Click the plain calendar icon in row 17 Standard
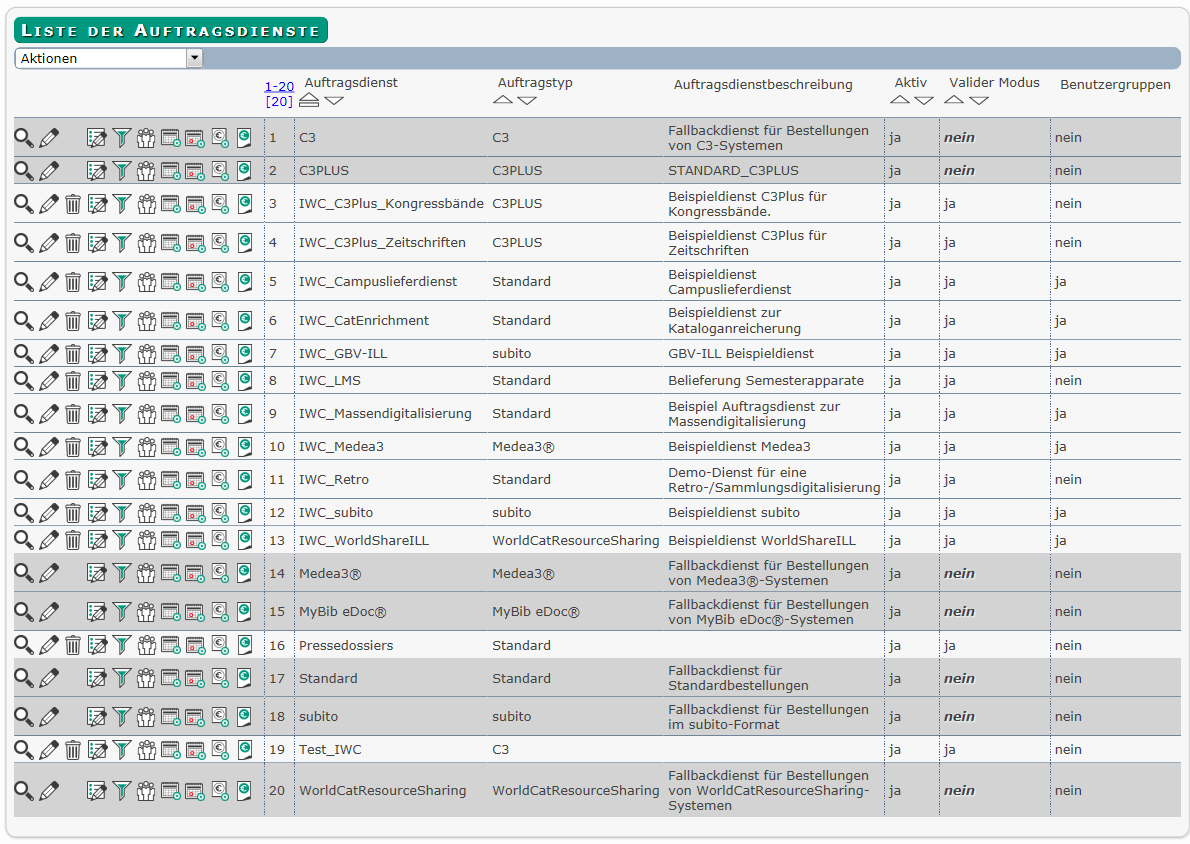This screenshot has width=1190, height=844. tap(171, 679)
